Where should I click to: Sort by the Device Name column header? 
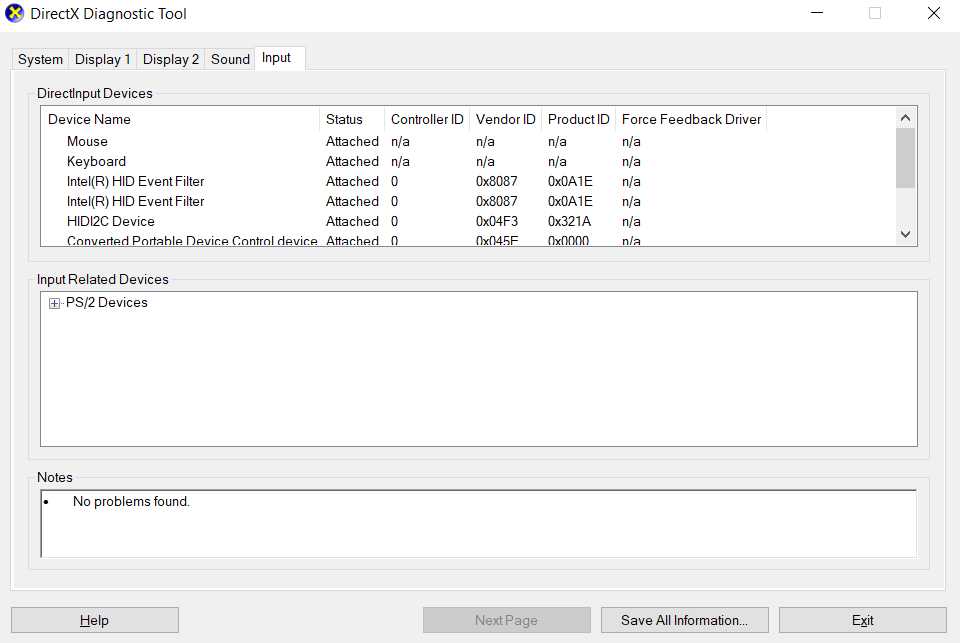(x=90, y=119)
